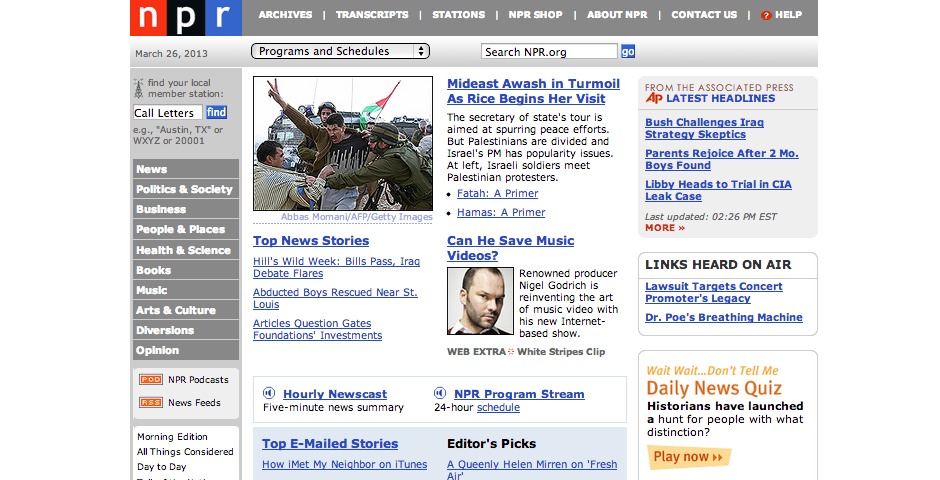
Task: Click the Israeli soldiers protest photo
Action: point(343,143)
